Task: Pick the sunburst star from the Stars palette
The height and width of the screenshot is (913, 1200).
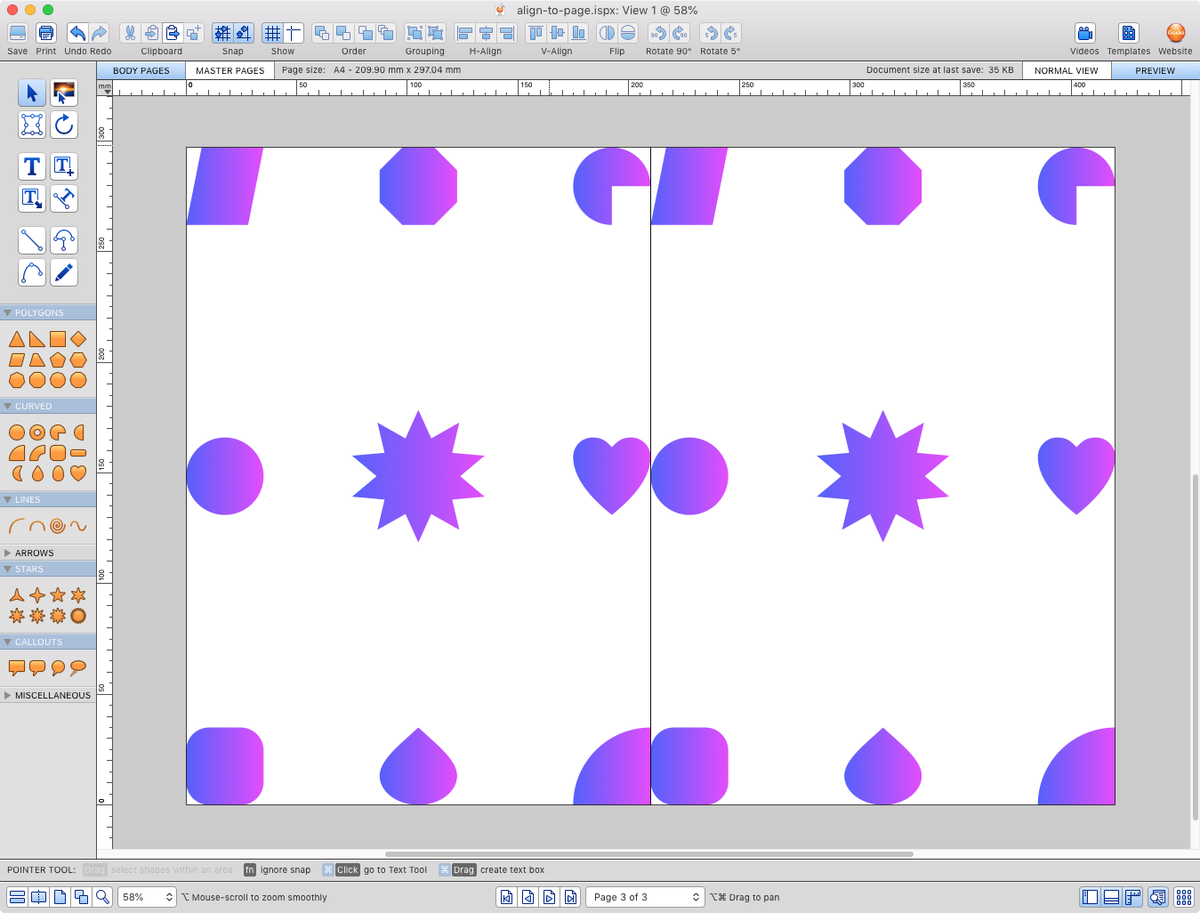Action: point(77,615)
